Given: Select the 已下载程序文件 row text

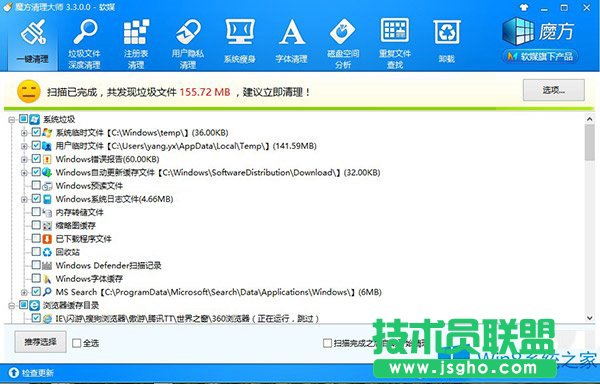Looking at the screenshot, I should pos(83,239).
